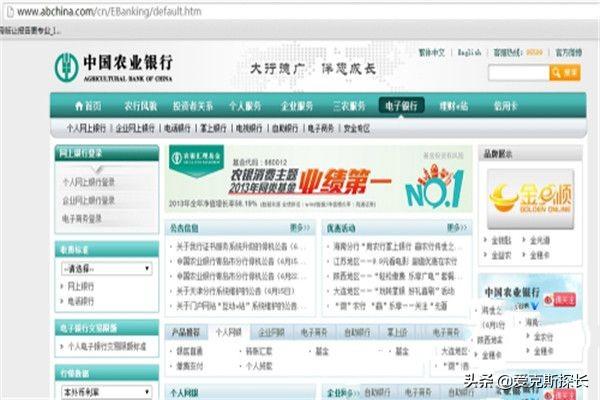Open the 投资者关系 menu
Screen dimensions: 600x400
click(x=193, y=106)
